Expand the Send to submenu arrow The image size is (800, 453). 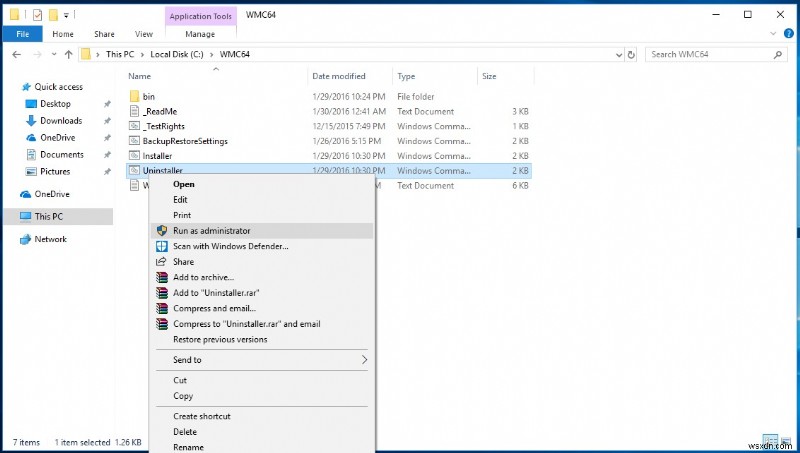[364, 360]
